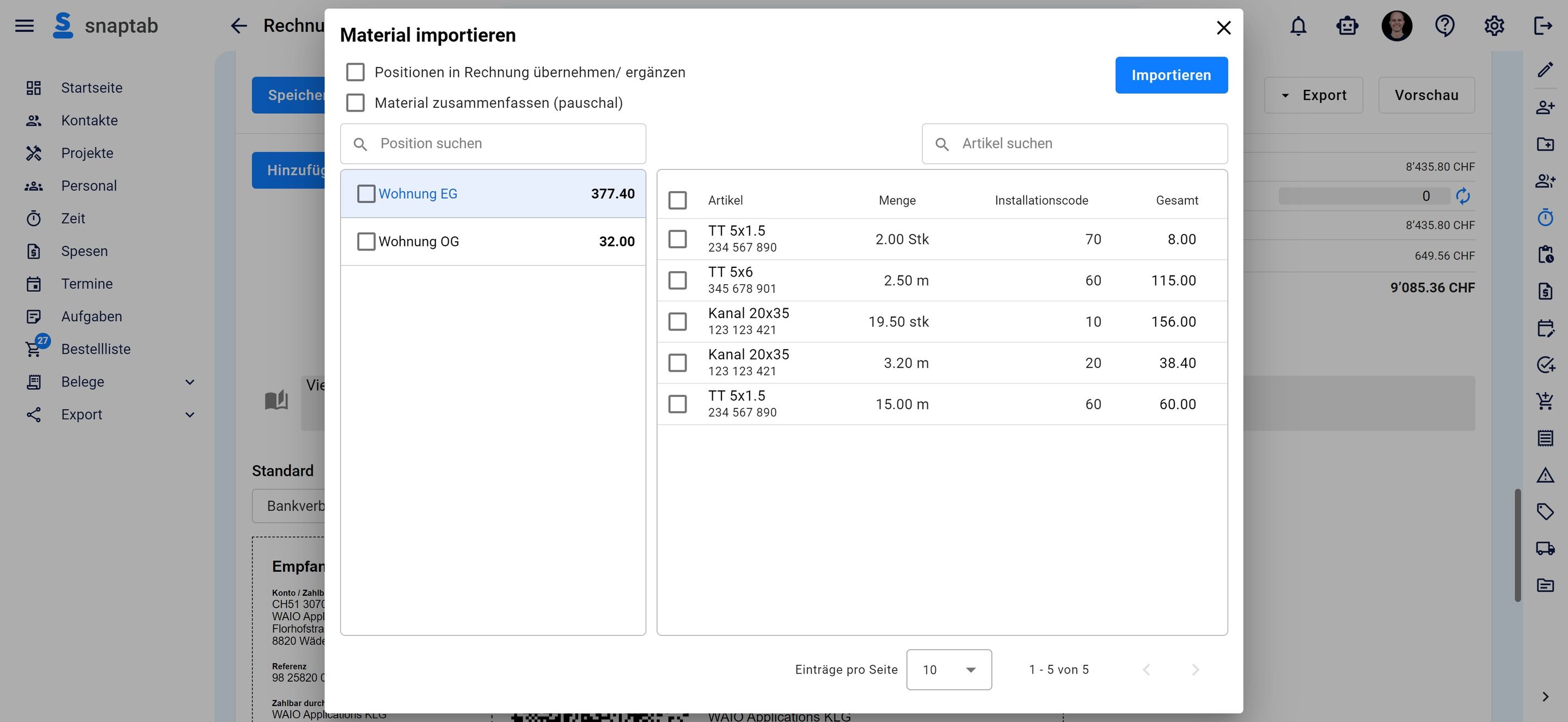Open Projekte in sidebar

click(87, 153)
